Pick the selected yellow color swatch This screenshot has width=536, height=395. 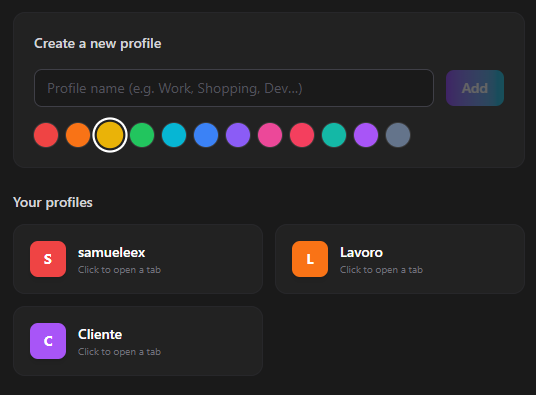pyautogui.click(x=110, y=135)
